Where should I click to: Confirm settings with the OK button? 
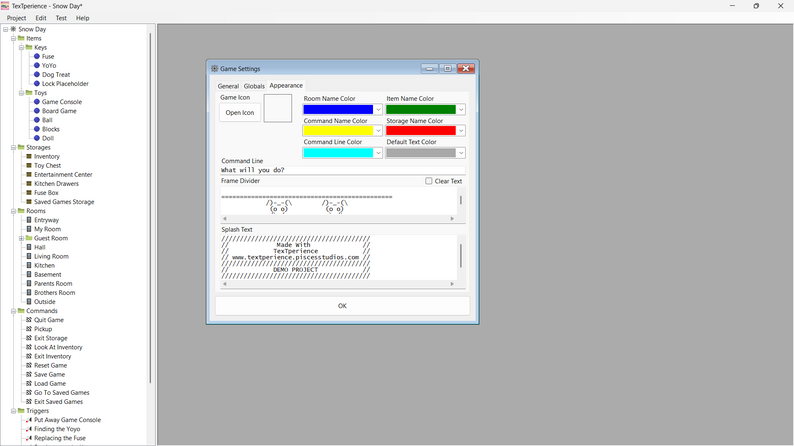pyautogui.click(x=342, y=306)
